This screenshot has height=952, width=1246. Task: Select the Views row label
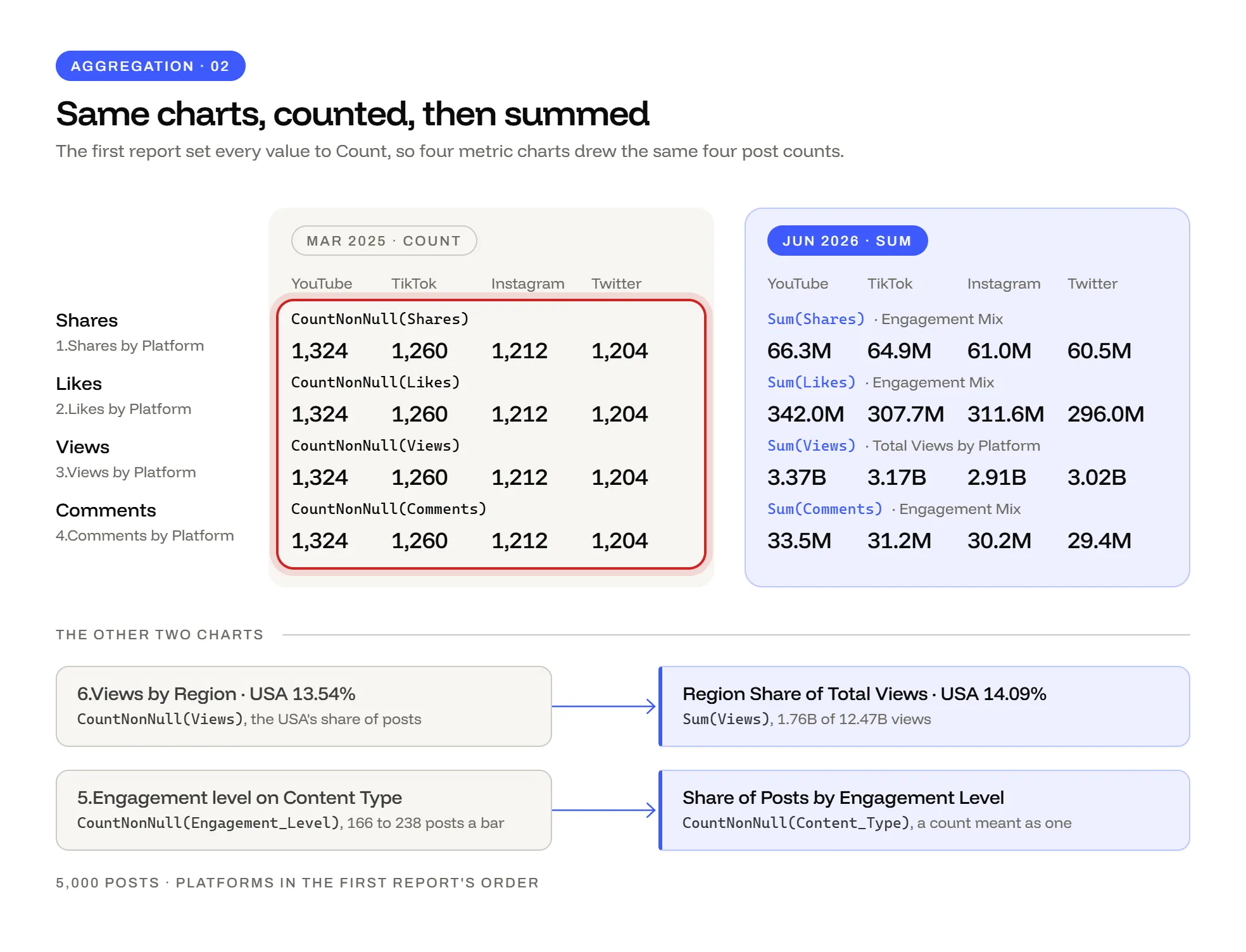click(x=82, y=447)
